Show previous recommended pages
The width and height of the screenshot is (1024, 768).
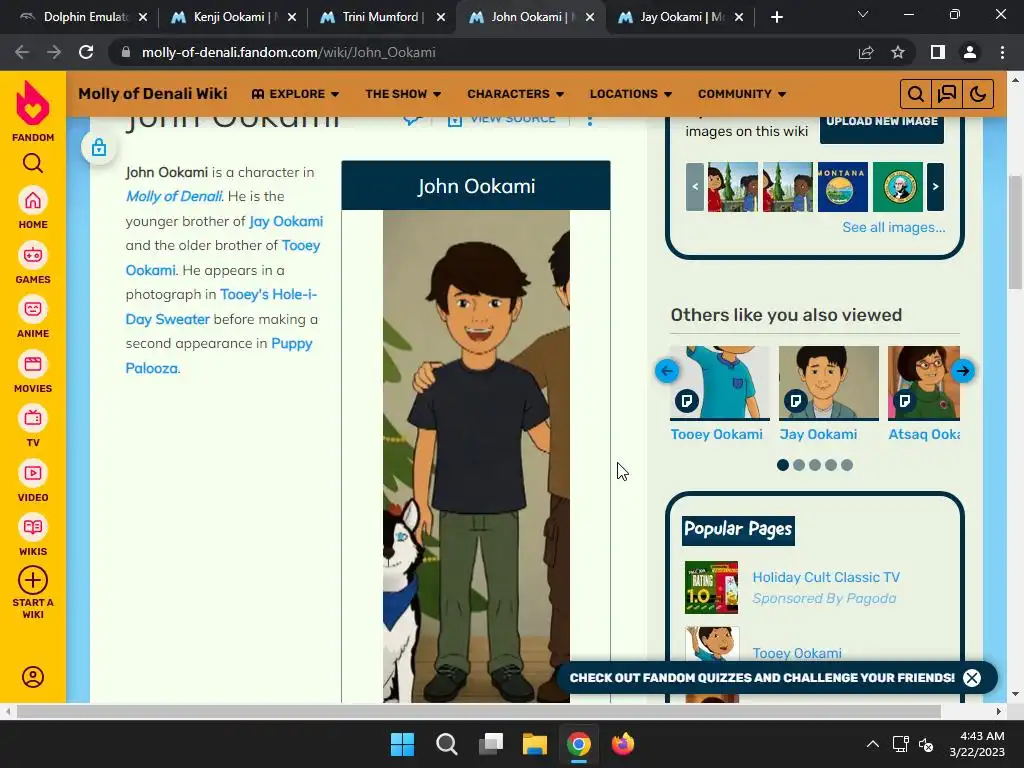667,371
